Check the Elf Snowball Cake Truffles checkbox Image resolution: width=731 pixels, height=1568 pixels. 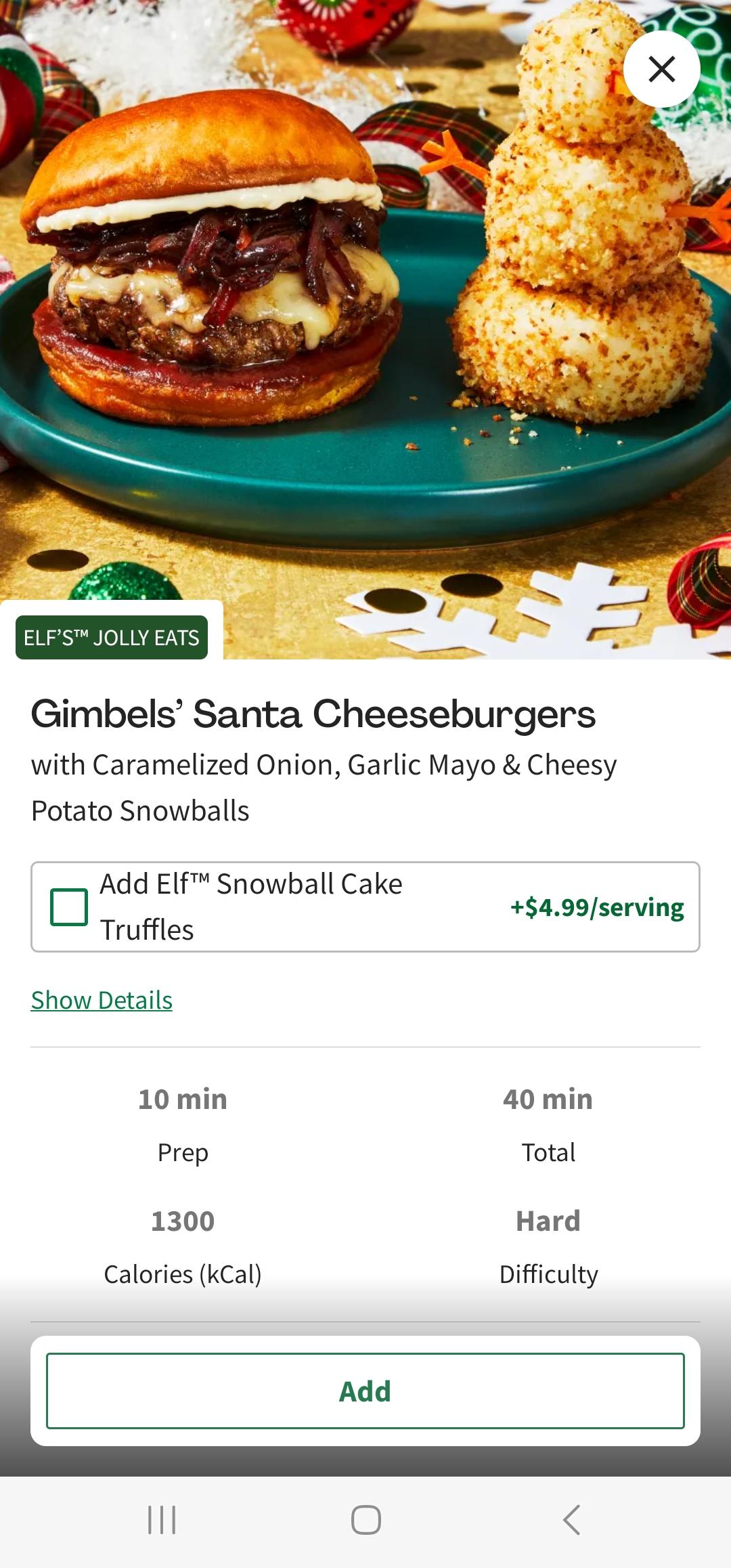pyautogui.click(x=69, y=907)
